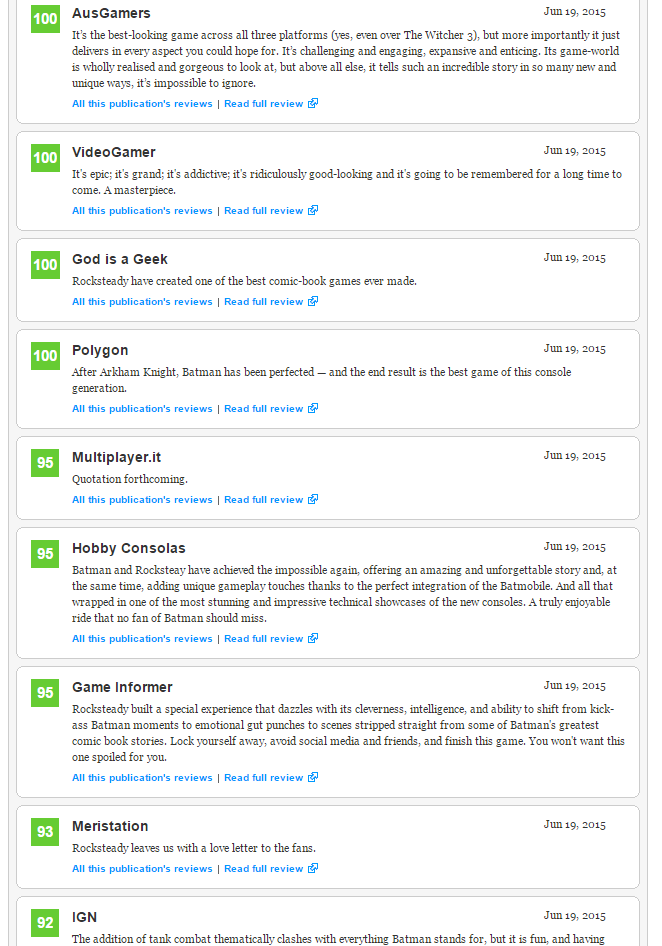662x946 pixels.
Task: Read full review from AusGamers
Action: click(x=263, y=104)
